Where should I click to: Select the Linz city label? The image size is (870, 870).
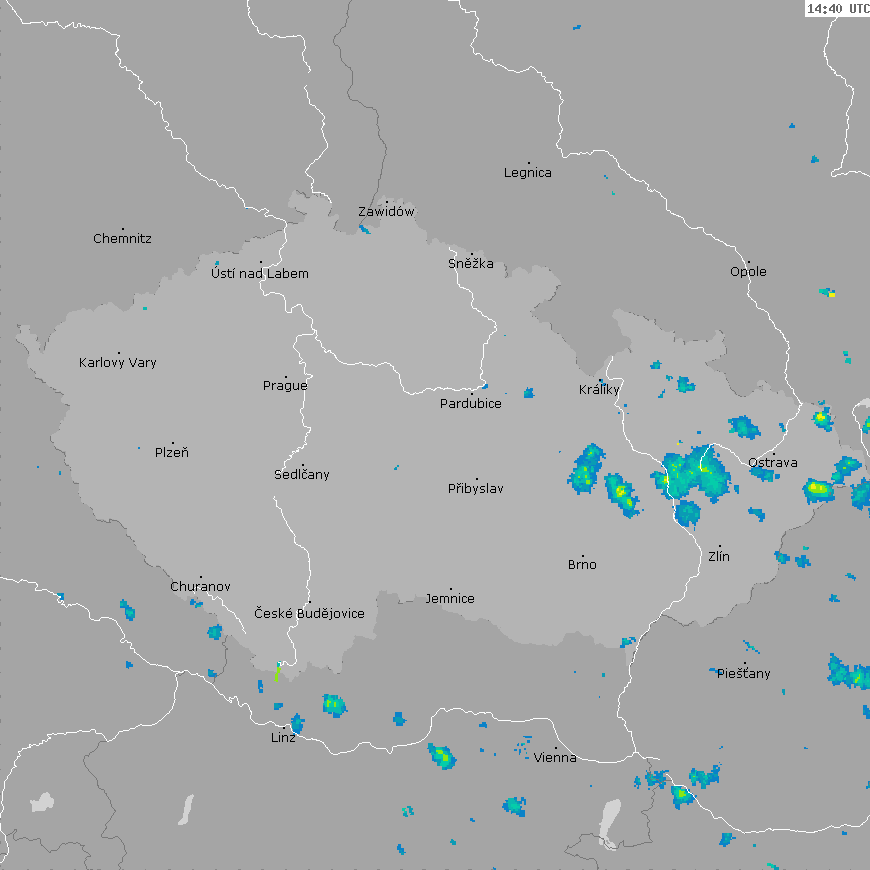283,738
